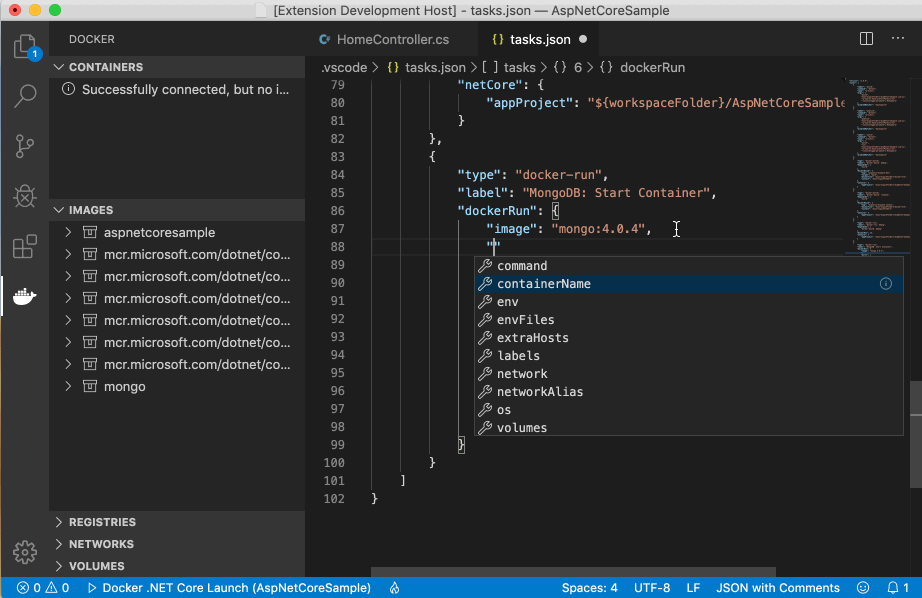Choose the volumes suggestion
The height and width of the screenshot is (598, 922).
pos(689,427)
